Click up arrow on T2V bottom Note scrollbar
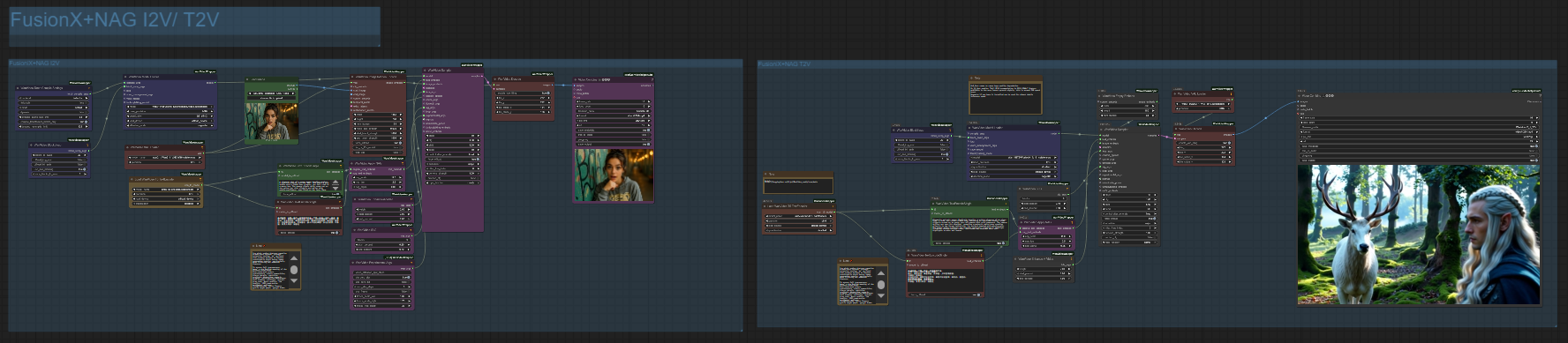The width and height of the screenshot is (1568, 343). [880, 274]
